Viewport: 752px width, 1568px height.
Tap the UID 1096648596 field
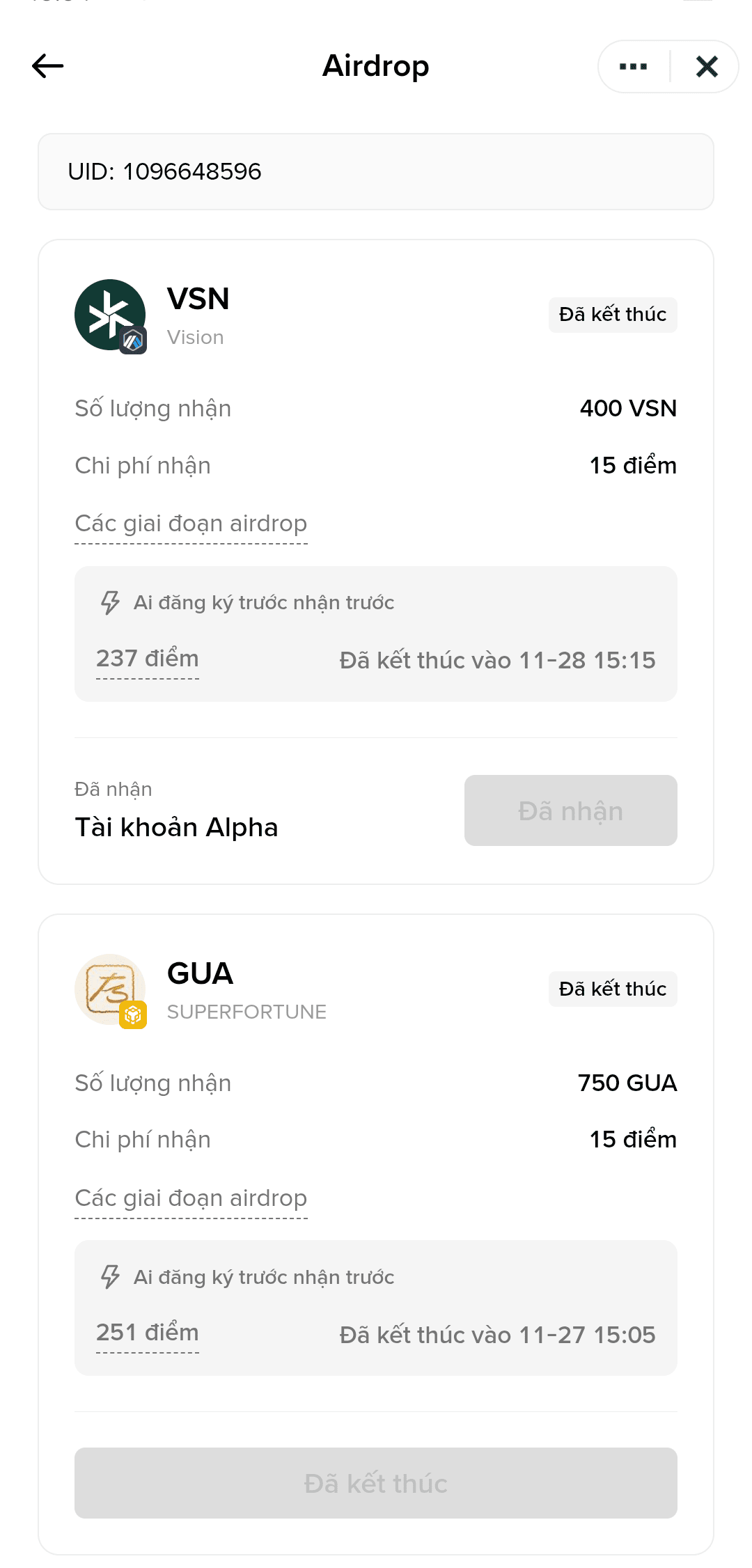click(x=376, y=172)
